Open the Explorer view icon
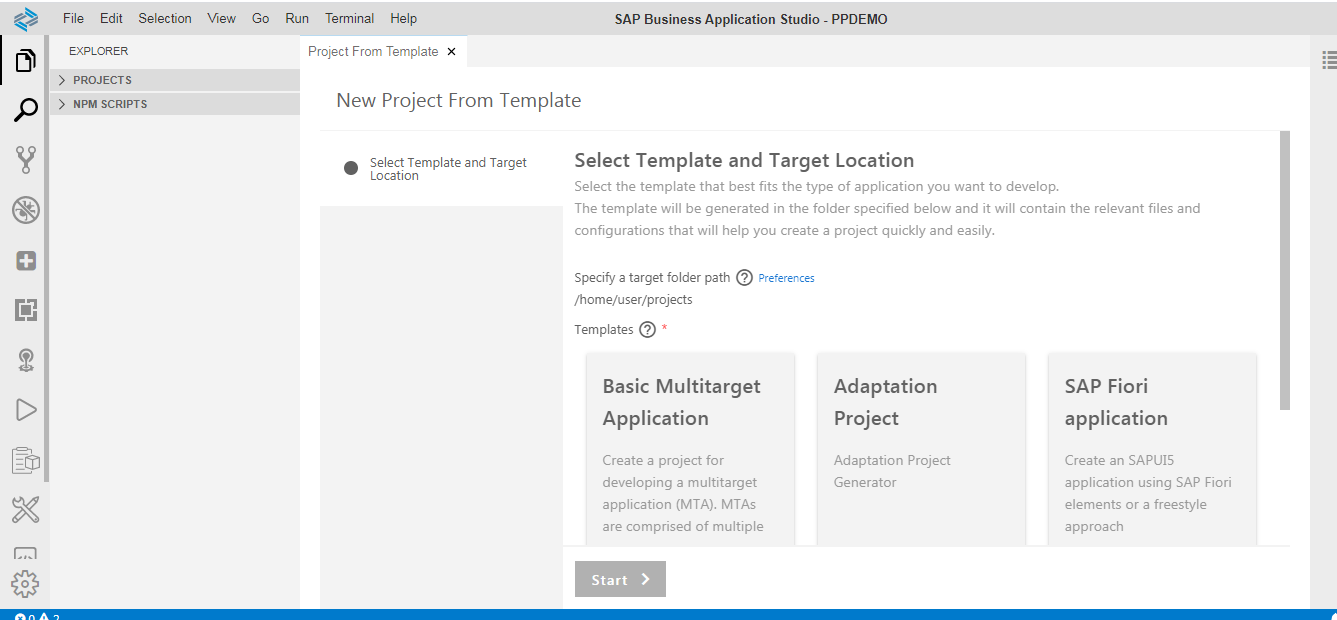Viewport: 1337px width, 620px height. (x=25, y=61)
